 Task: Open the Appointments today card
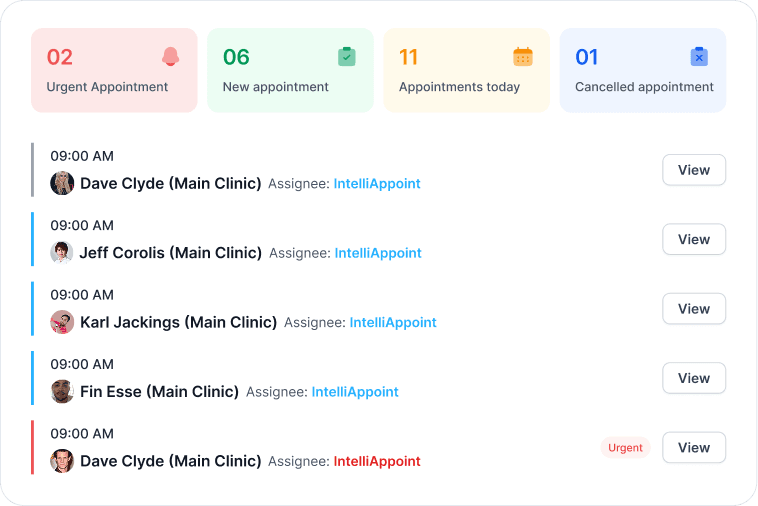[466, 71]
